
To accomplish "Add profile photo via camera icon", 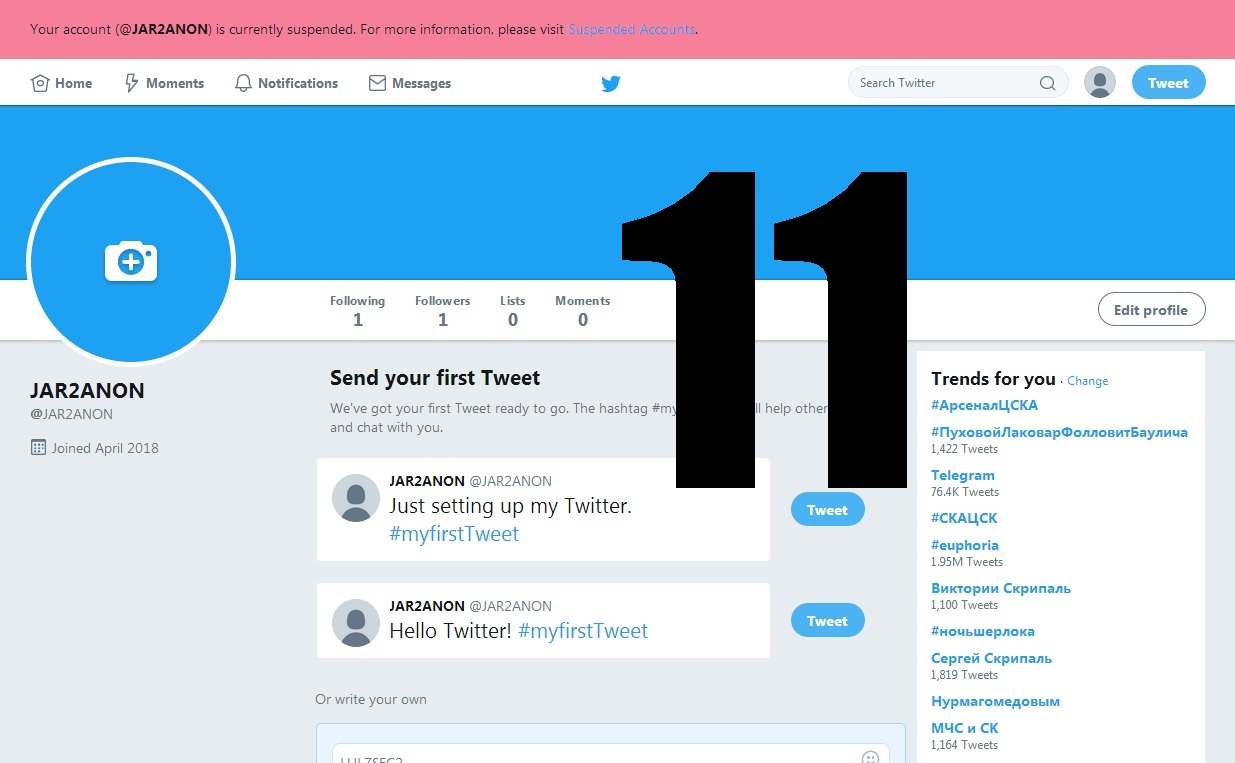I will pos(131,262).
